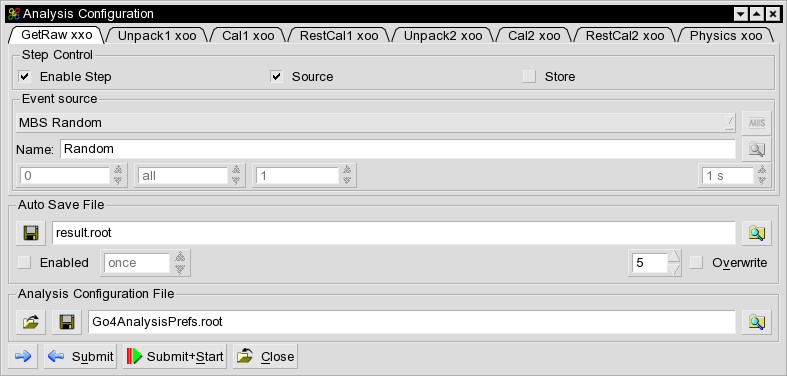Screen dimensions: 787x376
Task: Click the magnifier button next to Name field
Action: click(756, 149)
